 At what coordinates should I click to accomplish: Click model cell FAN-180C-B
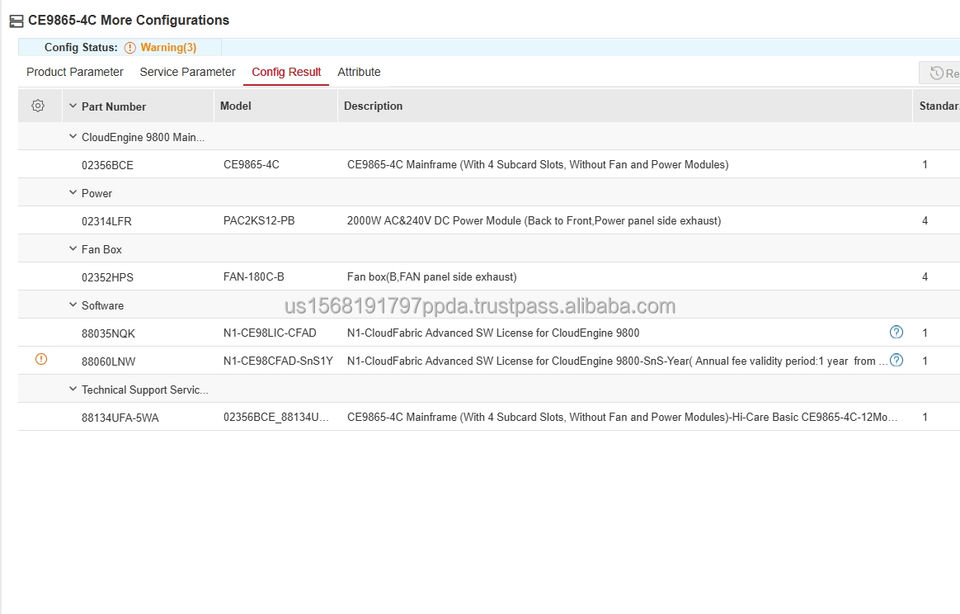[253, 277]
